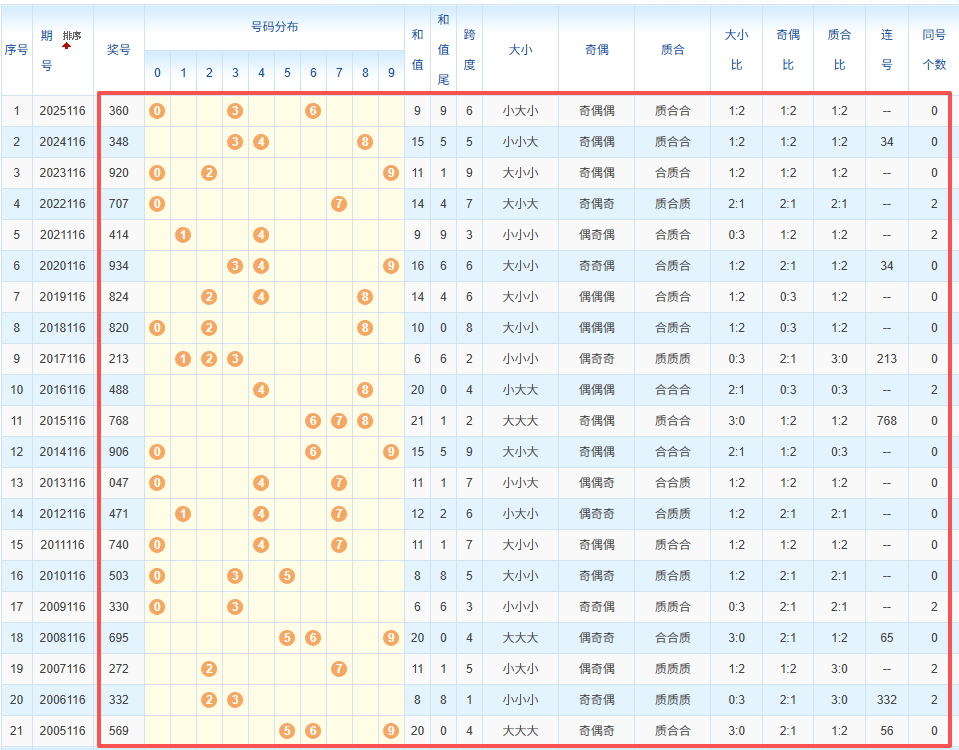Image resolution: width=959 pixels, height=750 pixels.
Task: Click the 同号个数 column header
Action: tap(934, 50)
